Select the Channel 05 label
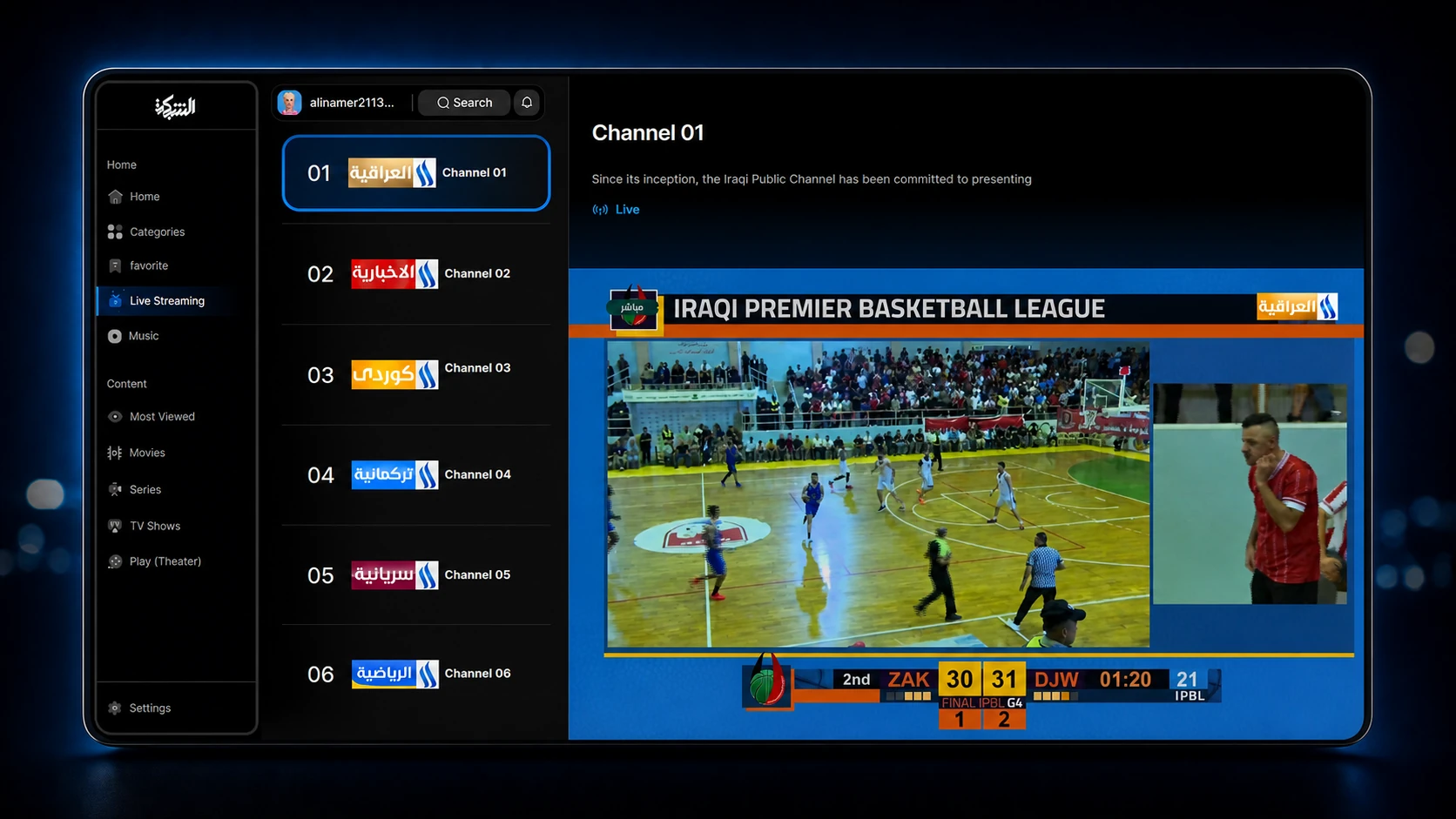The image size is (1456, 819). (x=477, y=574)
